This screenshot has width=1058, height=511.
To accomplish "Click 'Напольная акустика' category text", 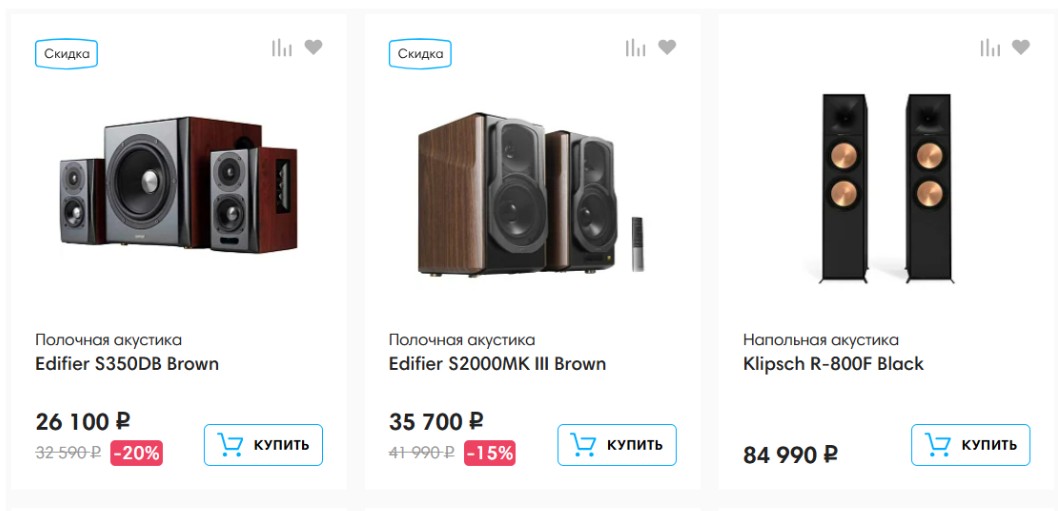I will coord(821,340).
